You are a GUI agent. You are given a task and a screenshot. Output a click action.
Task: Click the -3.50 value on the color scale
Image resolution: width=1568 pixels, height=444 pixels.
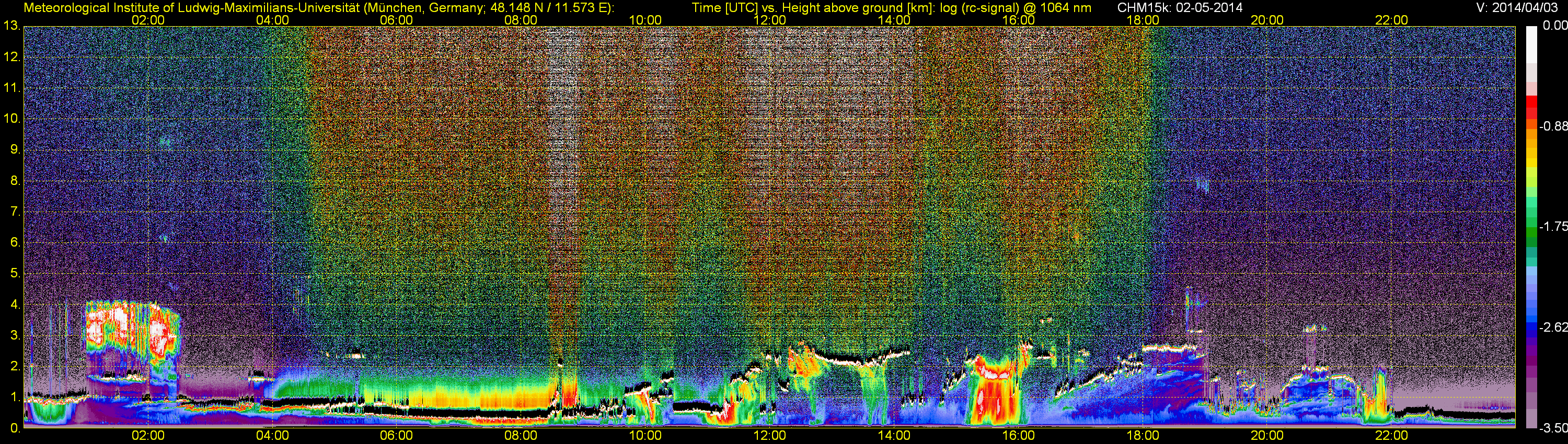tap(1553, 428)
